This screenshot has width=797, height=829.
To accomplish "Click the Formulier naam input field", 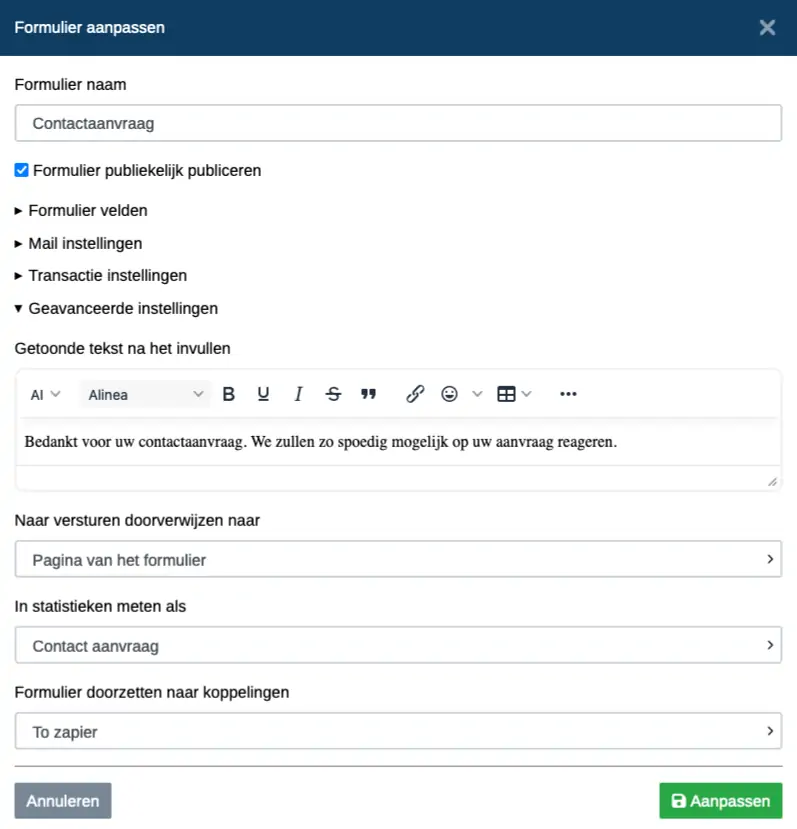I will pyautogui.click(x=398, y=123).
